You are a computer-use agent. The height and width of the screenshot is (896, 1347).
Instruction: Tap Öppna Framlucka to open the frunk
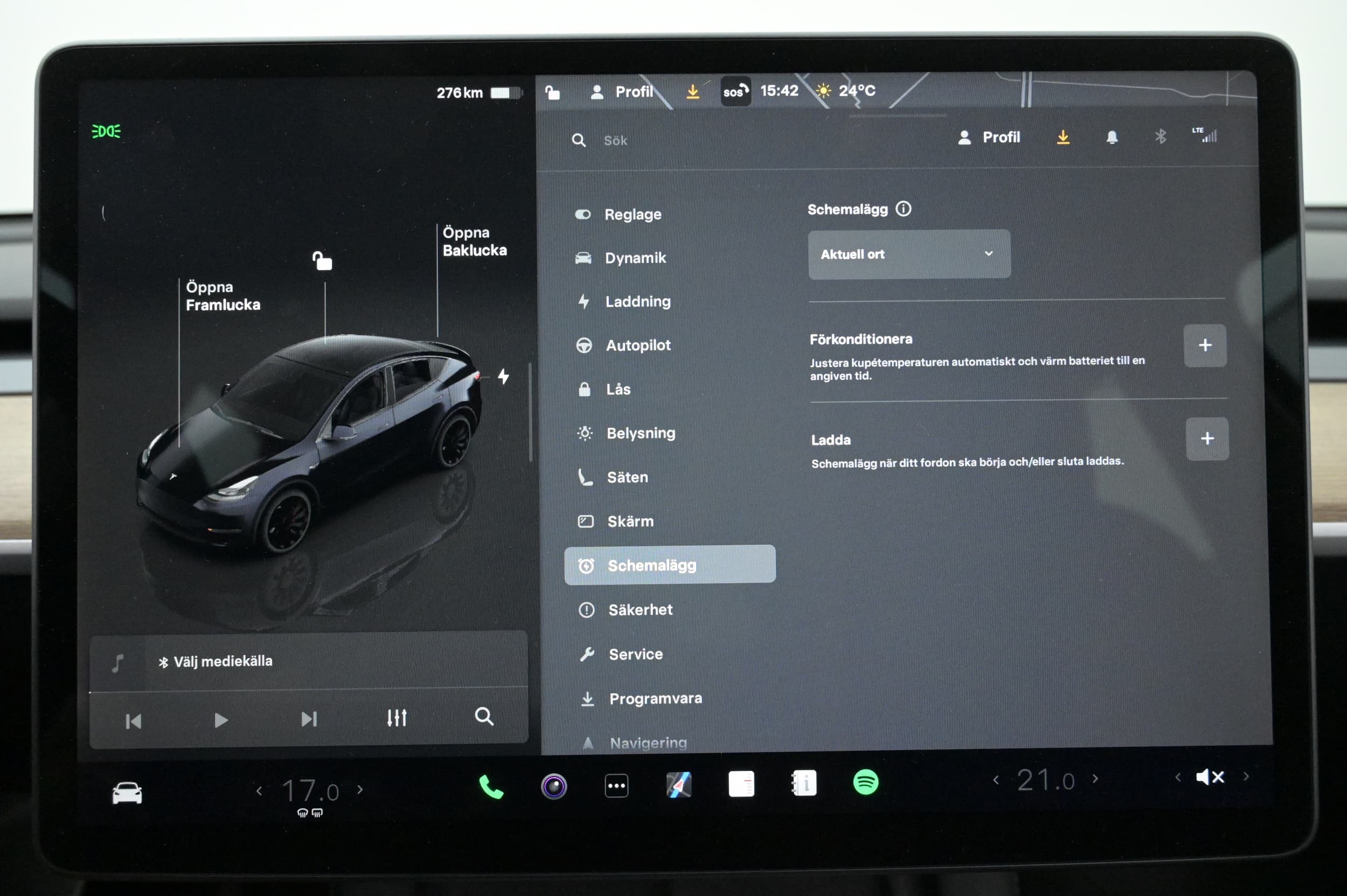point(223,296)
